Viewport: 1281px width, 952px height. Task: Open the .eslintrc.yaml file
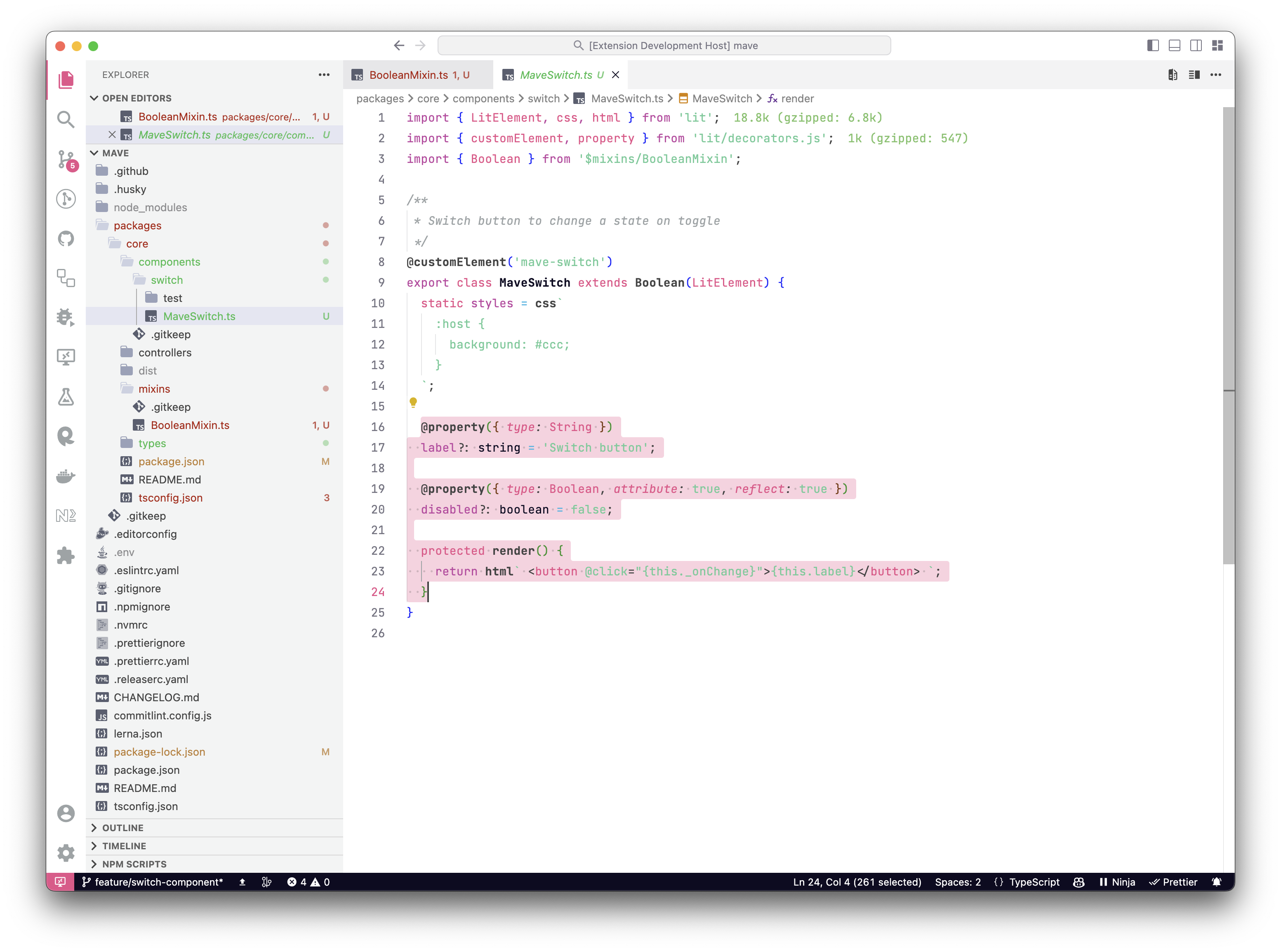214,570
